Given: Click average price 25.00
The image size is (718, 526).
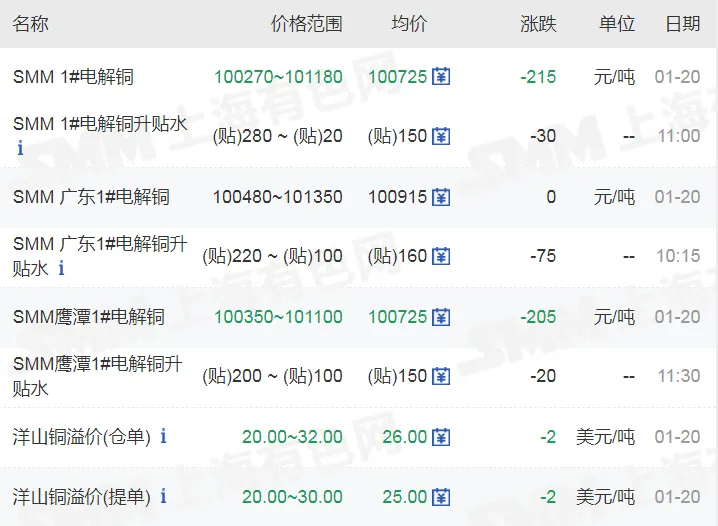Looking at the screenshot, I should tap(405, 497).
